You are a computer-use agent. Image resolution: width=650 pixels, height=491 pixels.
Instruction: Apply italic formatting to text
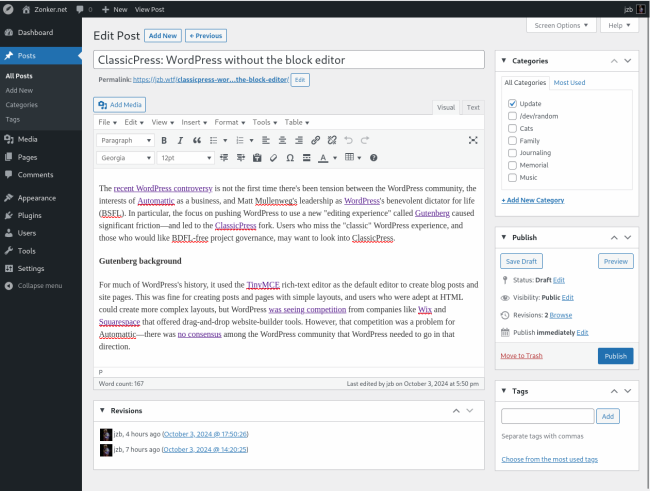(180, 141)
